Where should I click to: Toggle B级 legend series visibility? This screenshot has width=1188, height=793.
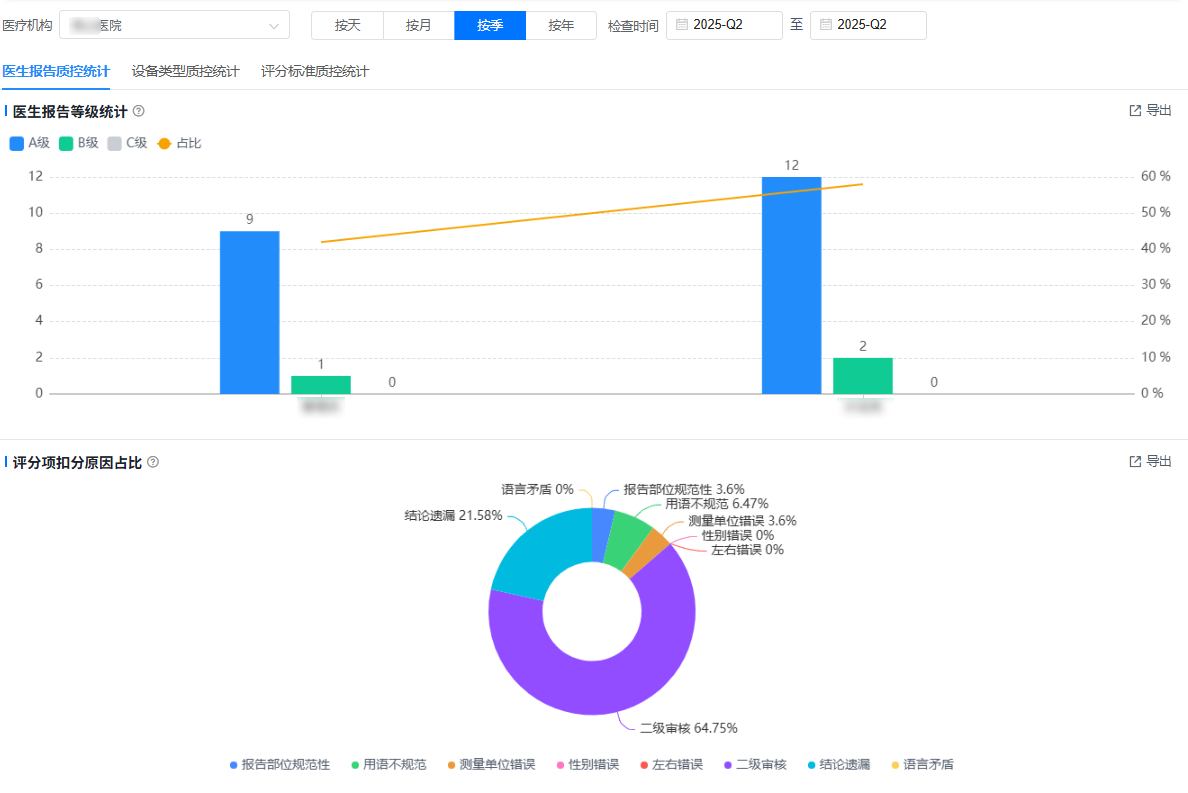79,143
